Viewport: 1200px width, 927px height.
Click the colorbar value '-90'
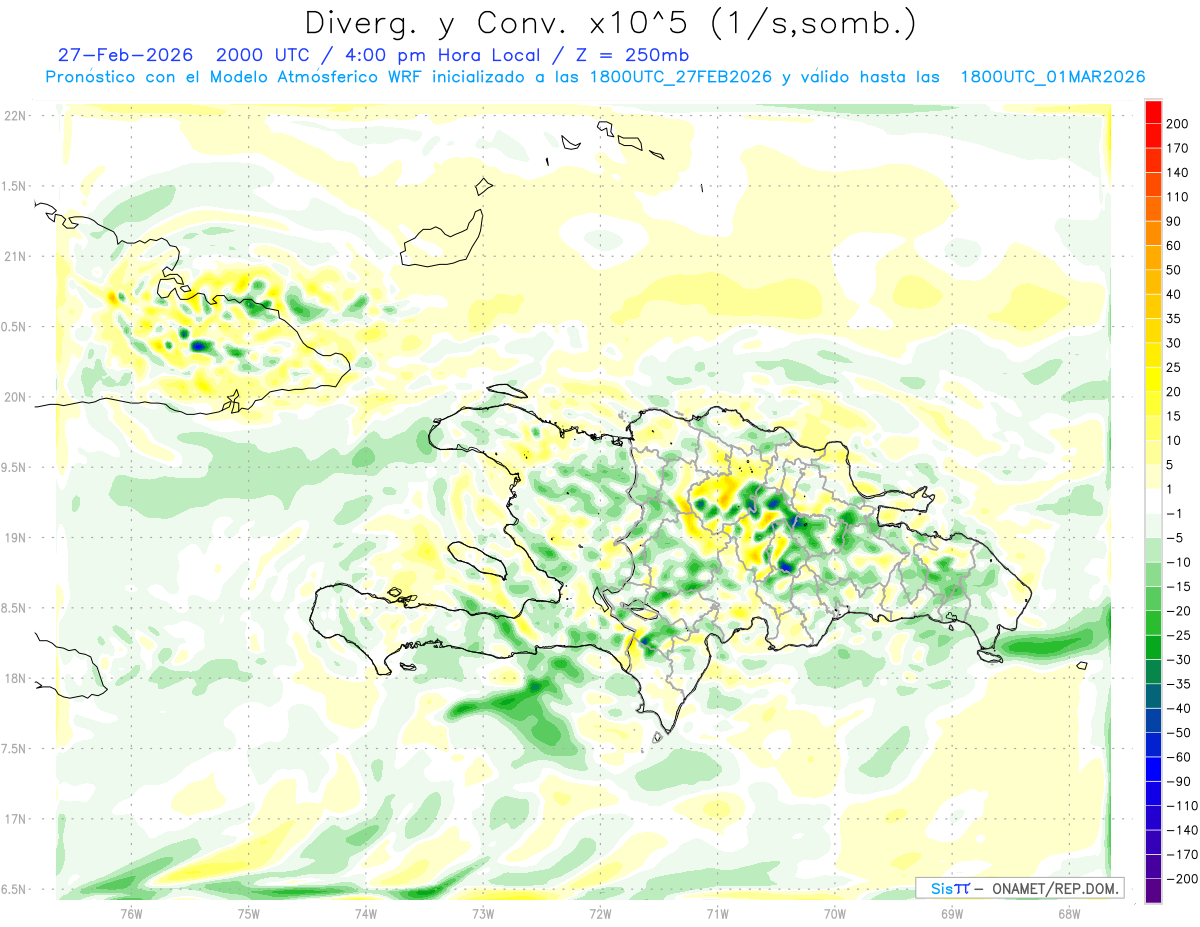[1178, 781]
